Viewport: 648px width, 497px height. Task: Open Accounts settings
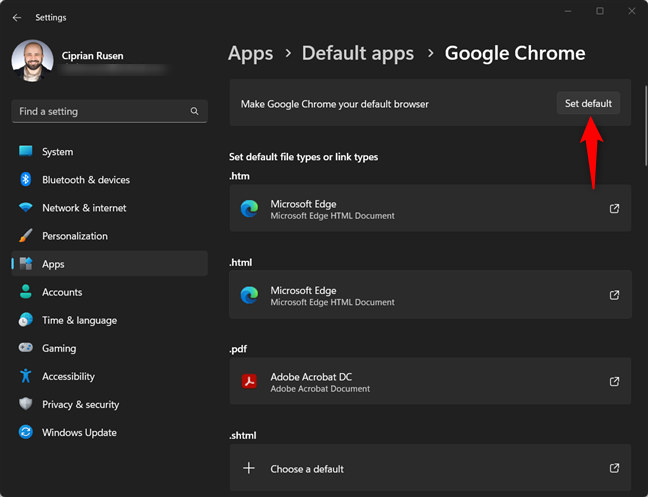point(110,292)
